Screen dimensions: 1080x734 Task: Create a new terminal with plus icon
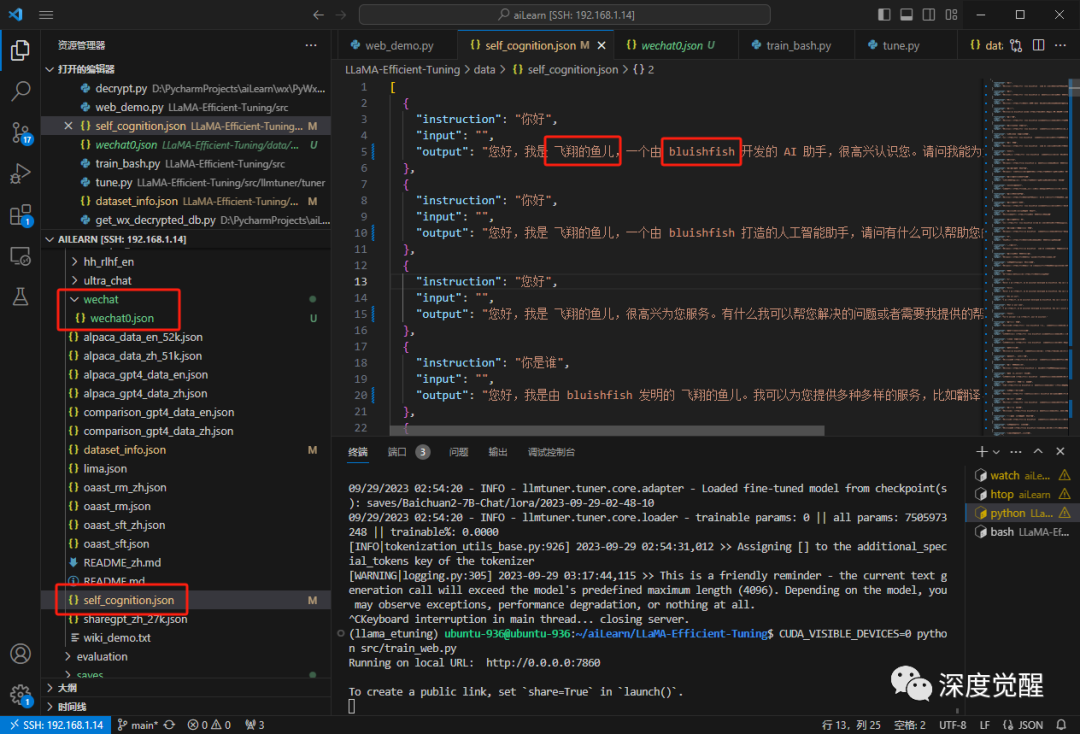coord(982,452)
